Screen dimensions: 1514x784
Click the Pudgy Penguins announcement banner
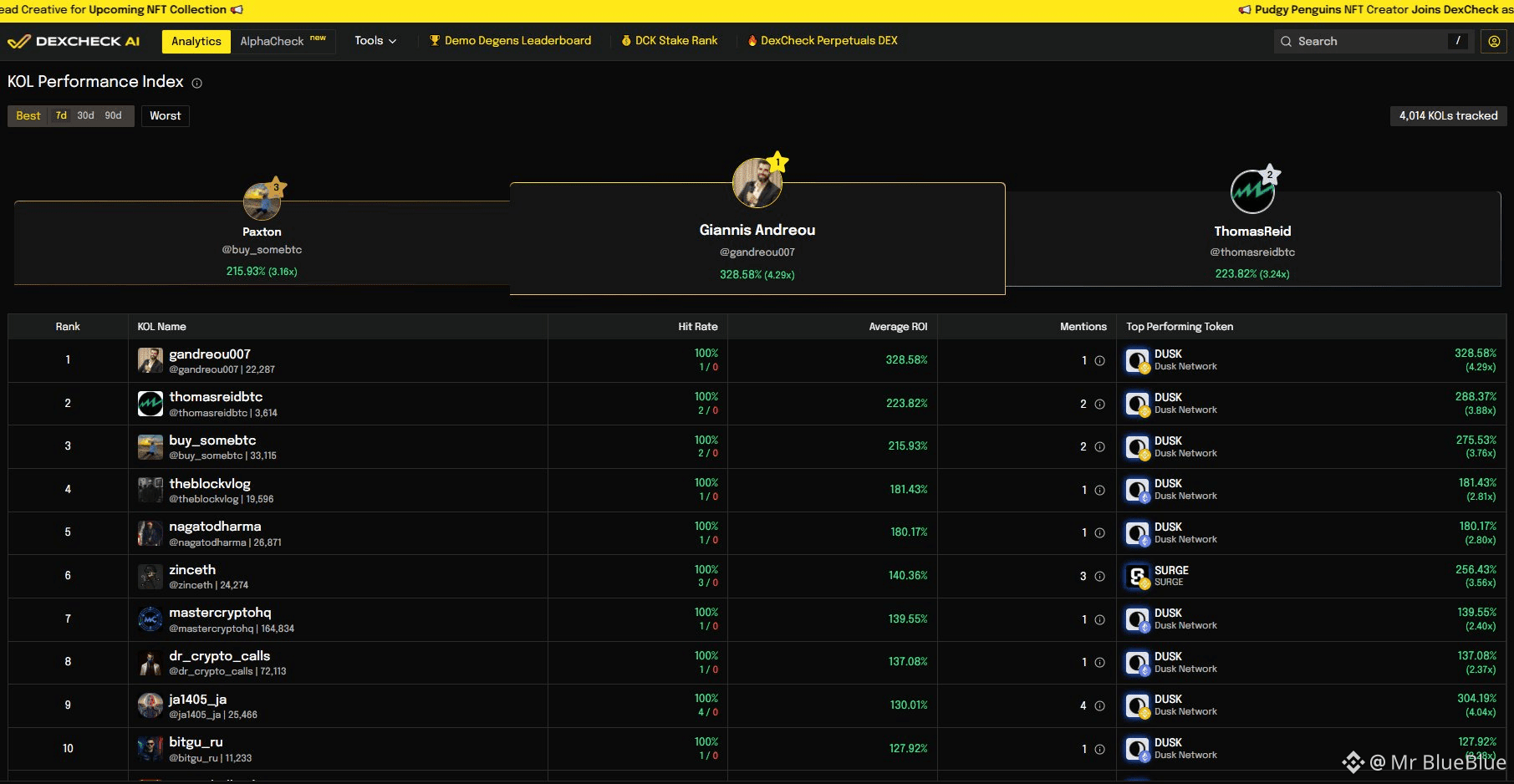1375,10
